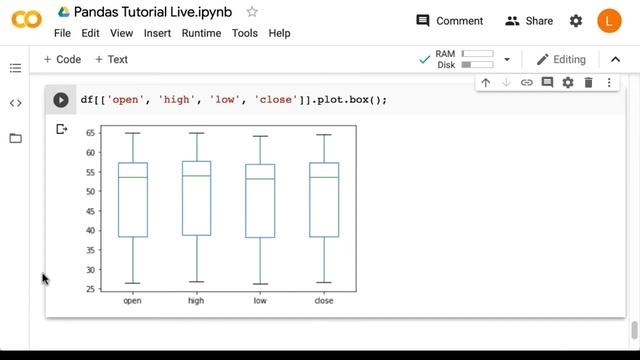Star the Pandas Tutorial Live notebook
This screenshot has width=640, height=360.
point(252,12)
